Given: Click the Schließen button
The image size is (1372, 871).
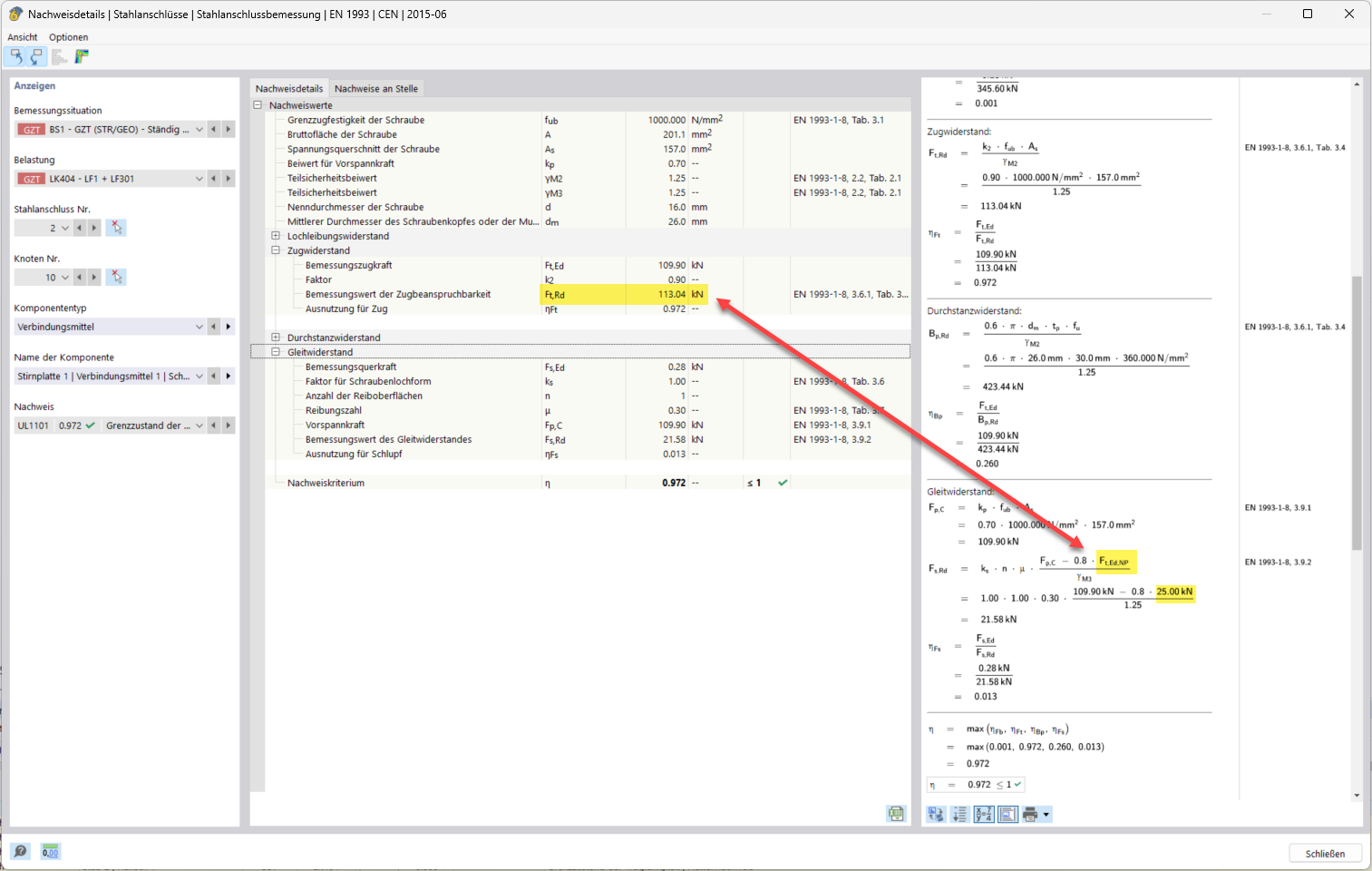Looking at the screenshot, I should 1325,853.
